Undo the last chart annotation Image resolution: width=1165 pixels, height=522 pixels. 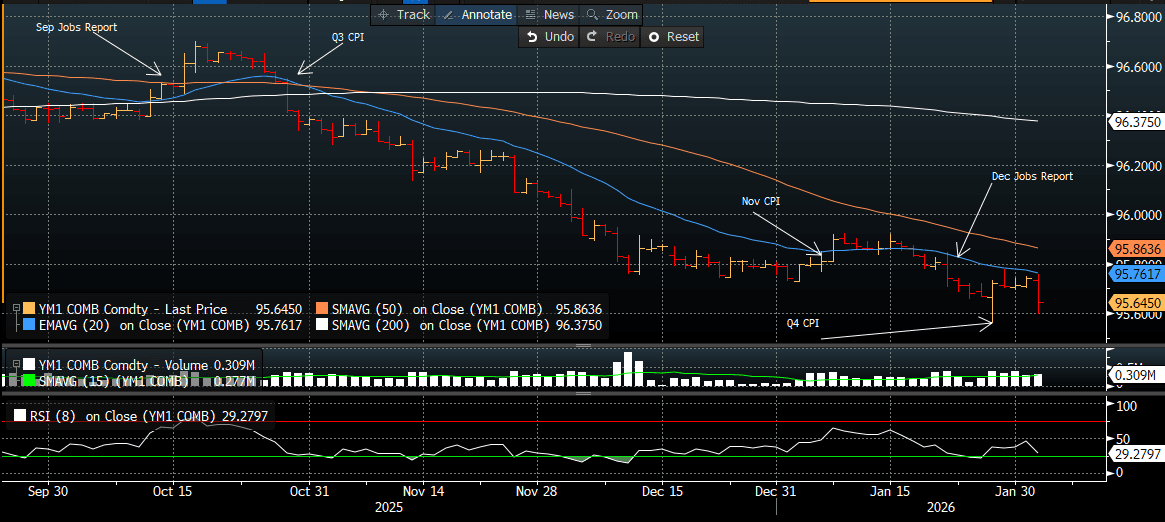pos(548,36)
